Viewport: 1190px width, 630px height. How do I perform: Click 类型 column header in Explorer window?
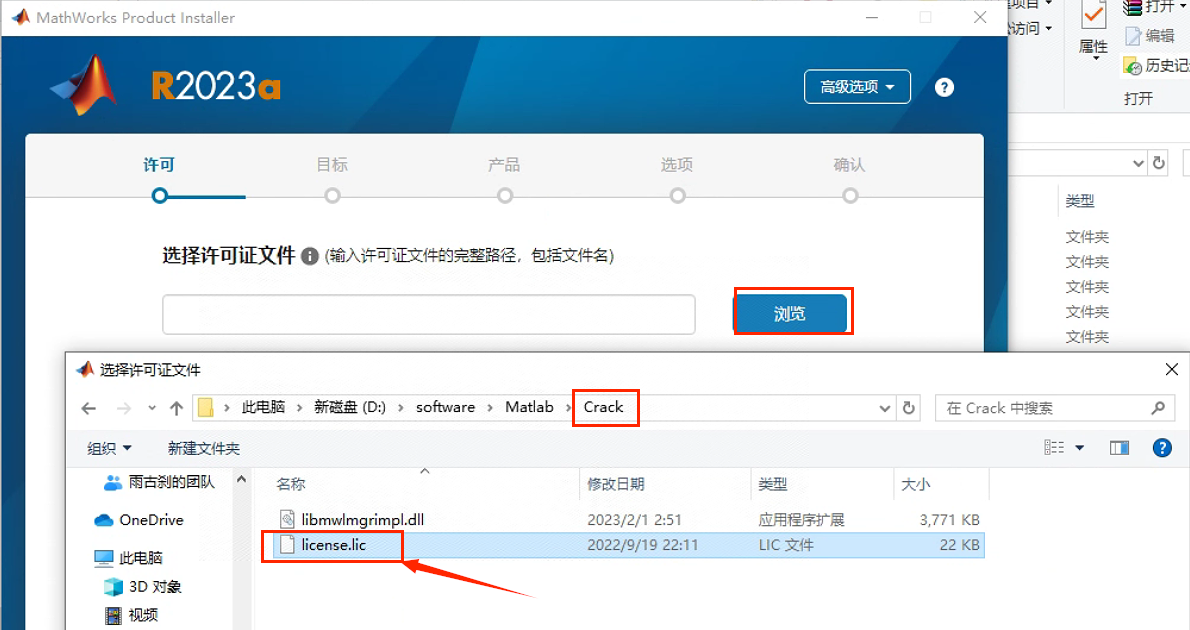(1080, 201)
